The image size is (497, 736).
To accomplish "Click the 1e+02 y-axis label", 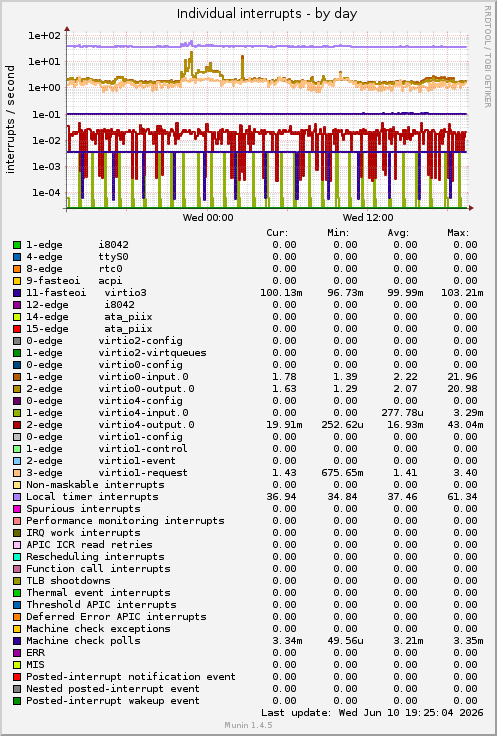I will pyautogui.click(x=45, y=35).
